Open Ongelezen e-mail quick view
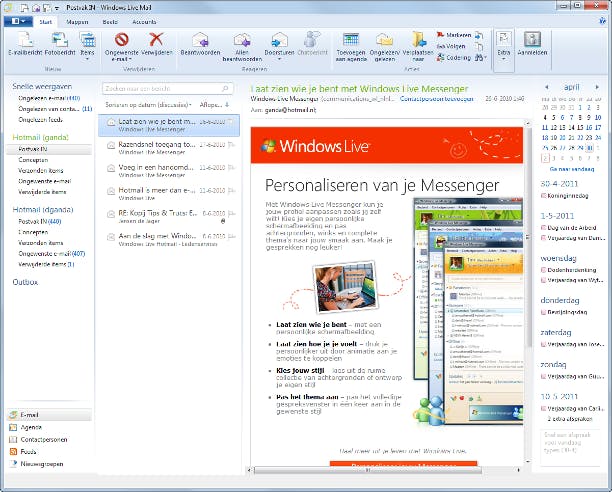Image resolution: width=612 pixels, height=492 pixels. (49, 98)
